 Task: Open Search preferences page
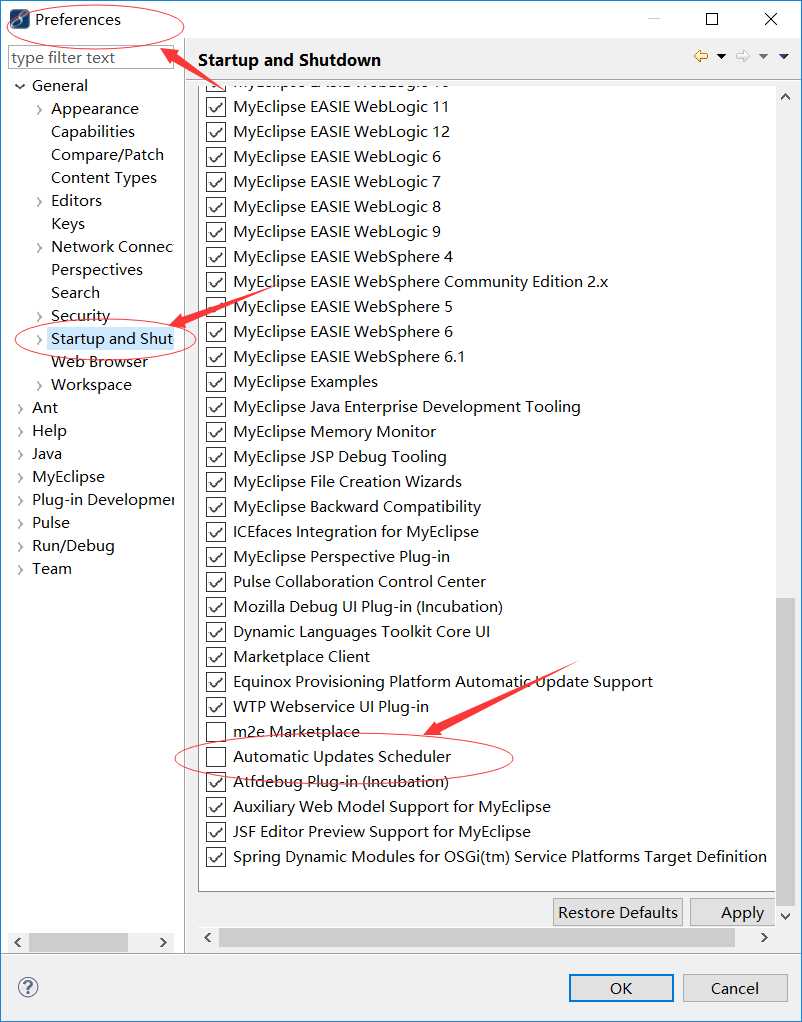point(75,293)
